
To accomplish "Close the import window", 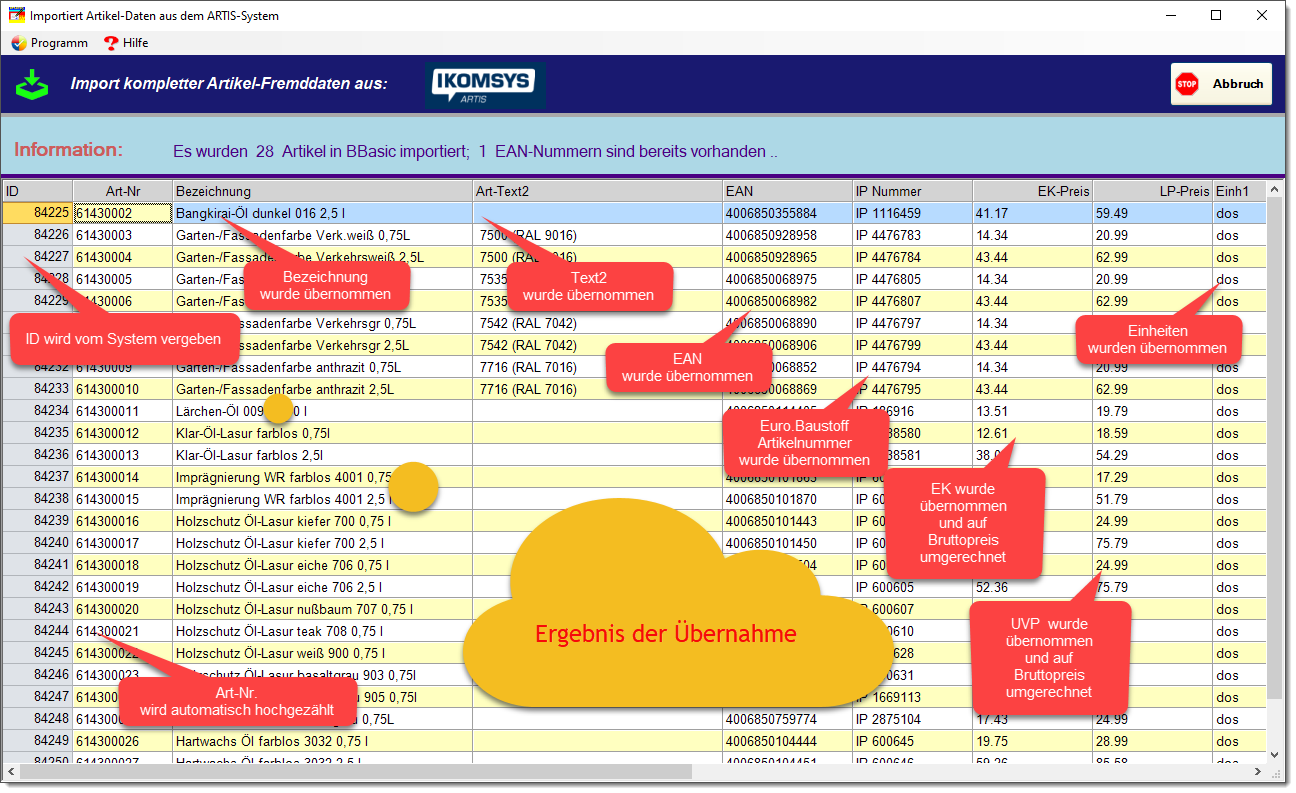I will click(1262, 15).
